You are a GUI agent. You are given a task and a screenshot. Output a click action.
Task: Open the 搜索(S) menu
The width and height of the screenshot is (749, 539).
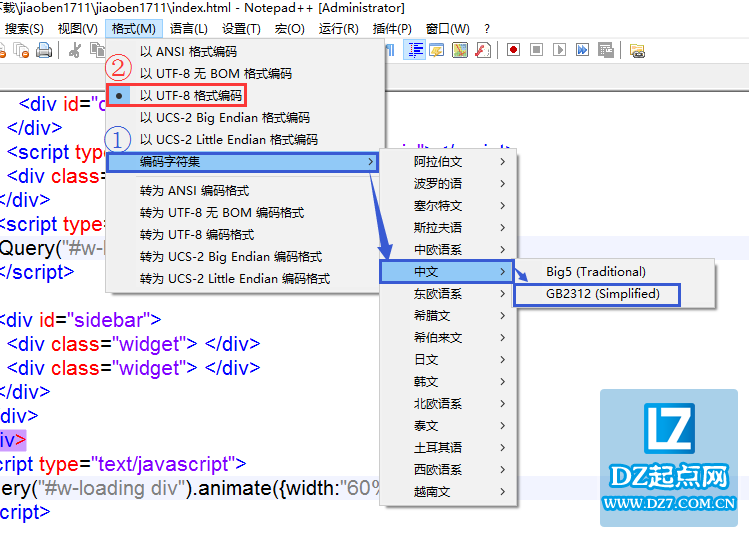(24, 29)
